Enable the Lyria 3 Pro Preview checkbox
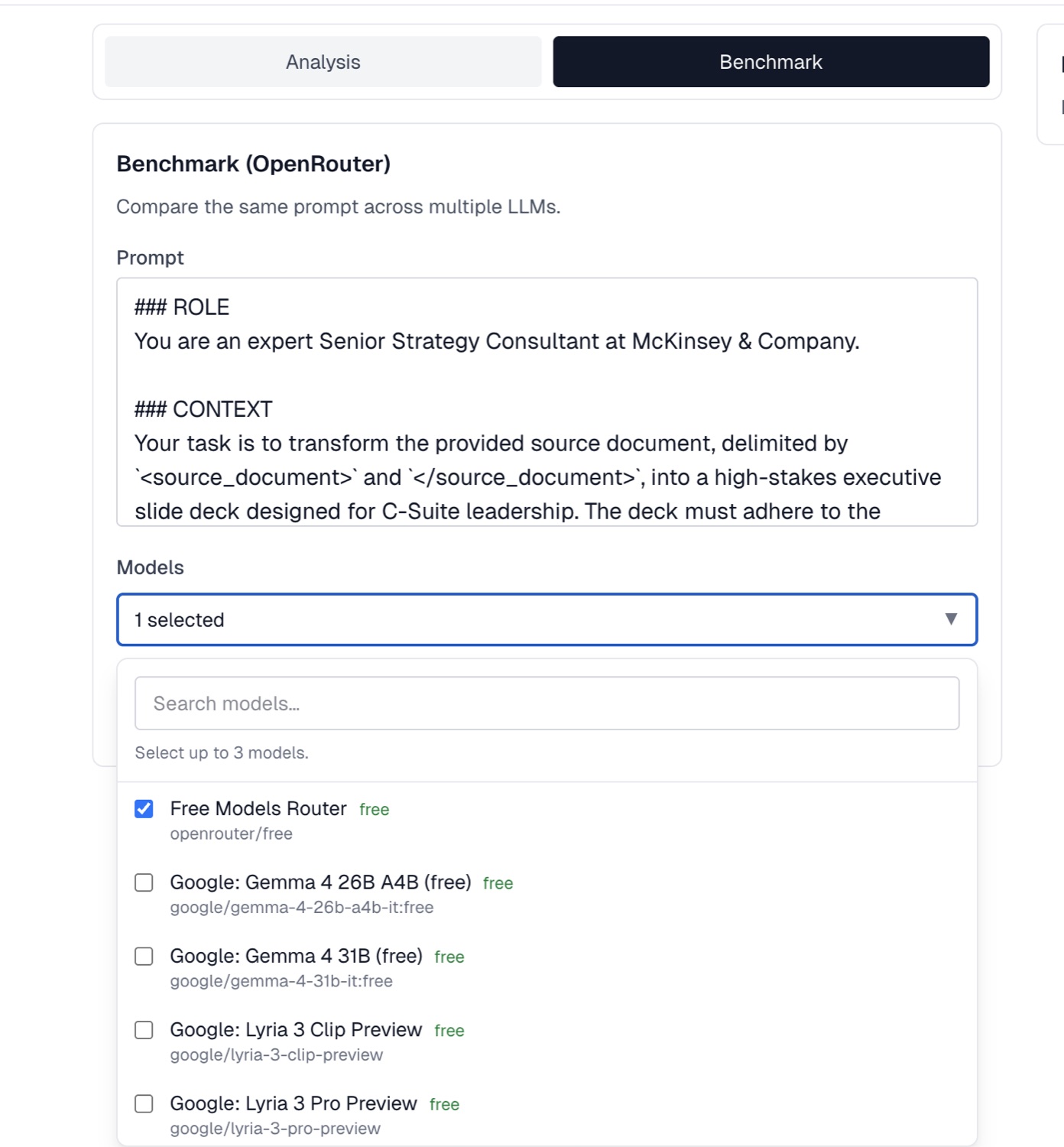The height and width of the screenshot is (1147, 1064). (144, 1103)
